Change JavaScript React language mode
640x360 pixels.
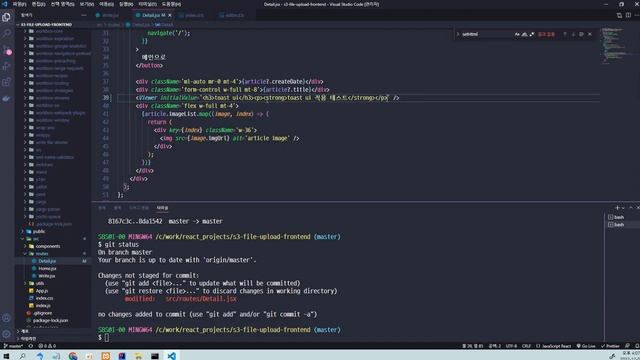click(553, 346)
